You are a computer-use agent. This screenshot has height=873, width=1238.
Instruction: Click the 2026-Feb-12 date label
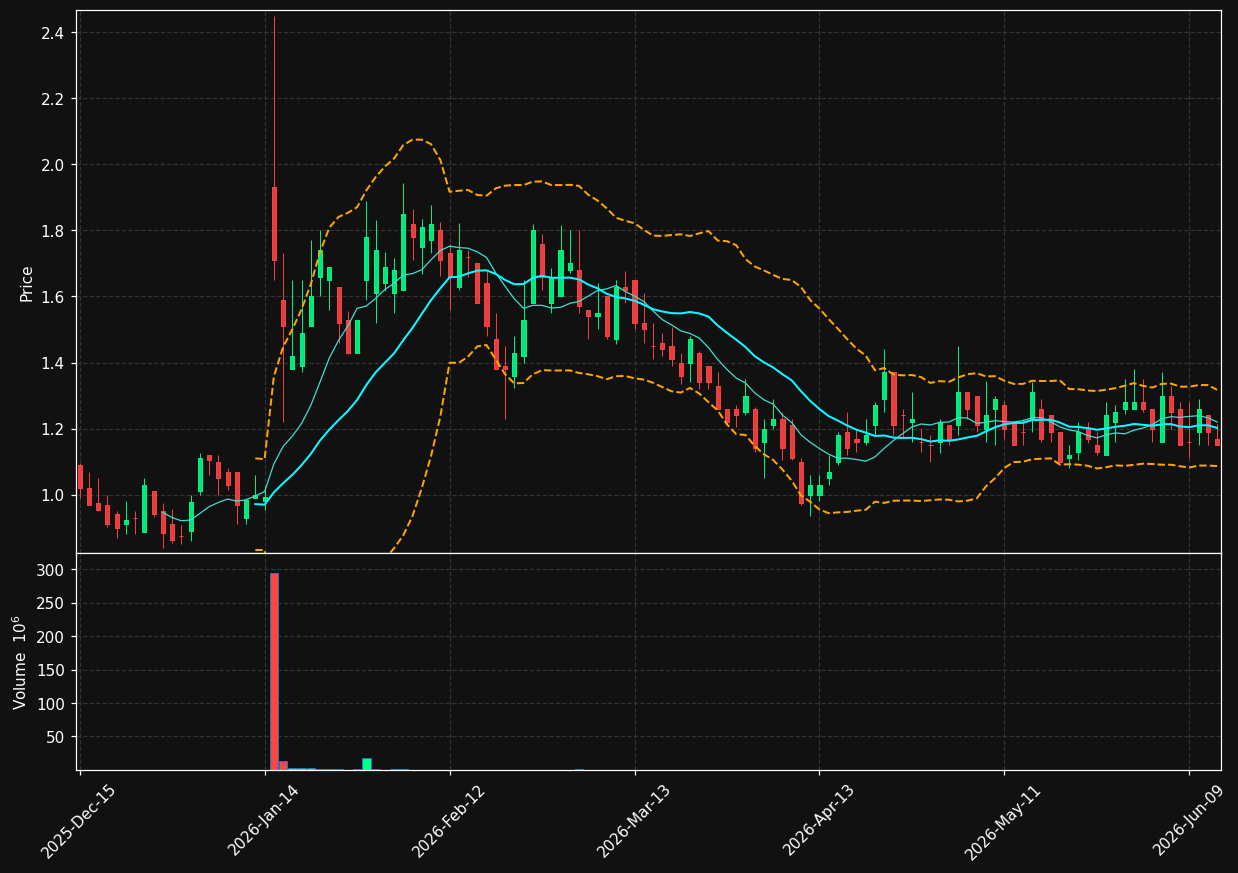[x=449, y=821]
